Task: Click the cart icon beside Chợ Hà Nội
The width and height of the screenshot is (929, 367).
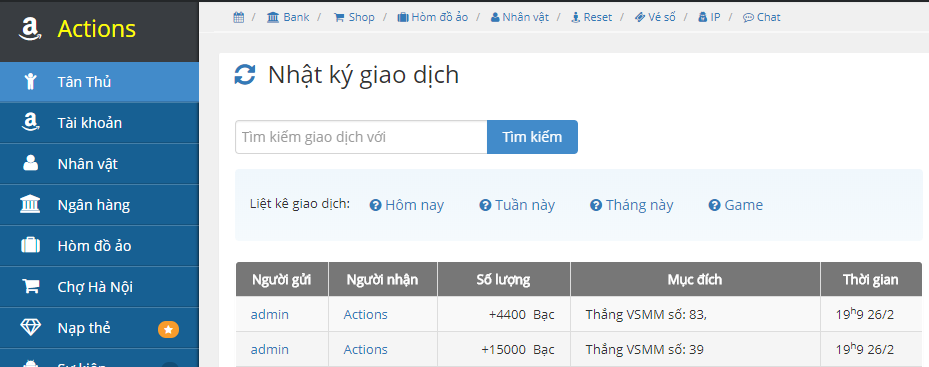Action: click(30, 286)
